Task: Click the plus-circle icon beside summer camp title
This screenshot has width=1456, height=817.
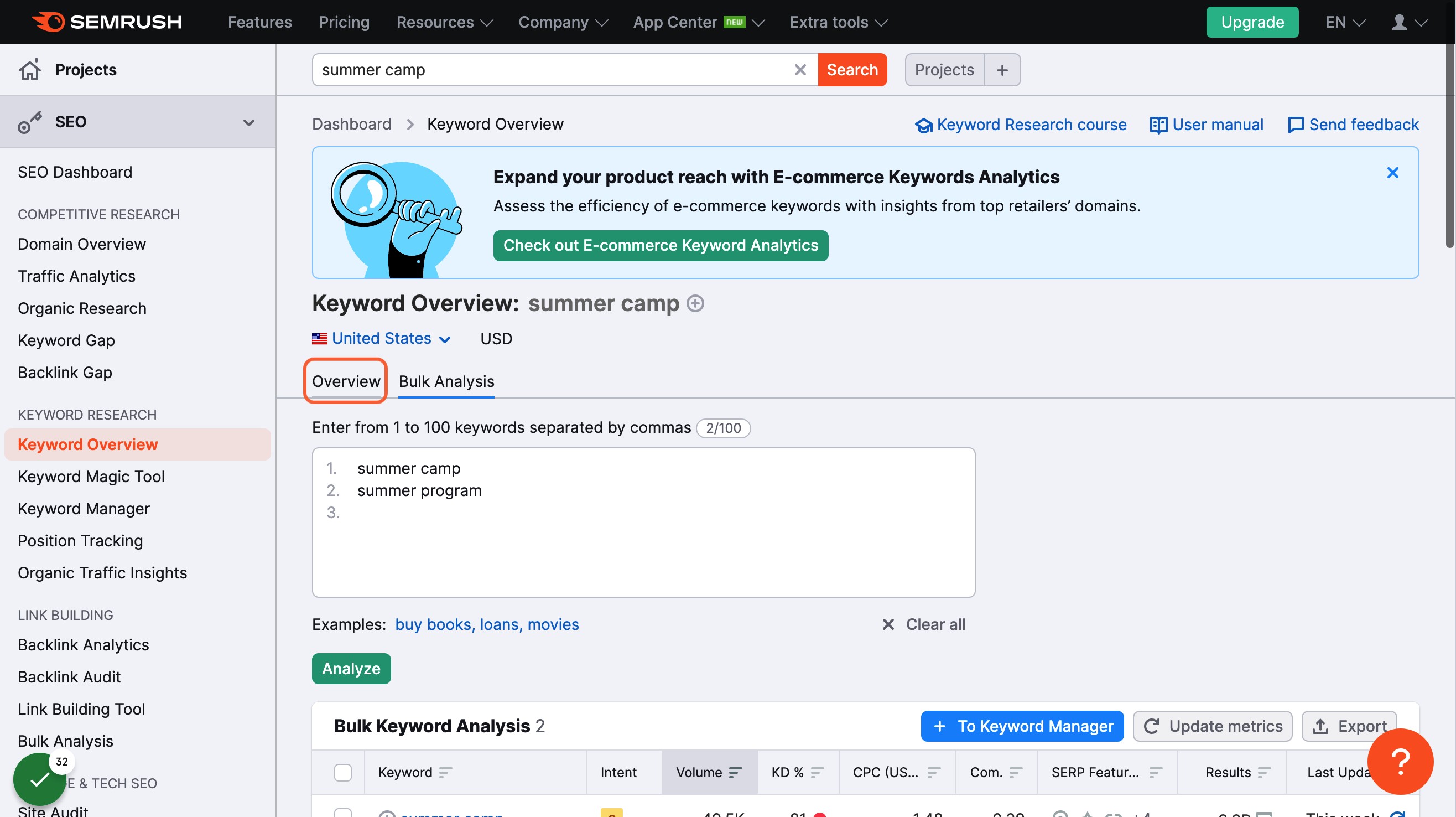Action: click(695, 304)
